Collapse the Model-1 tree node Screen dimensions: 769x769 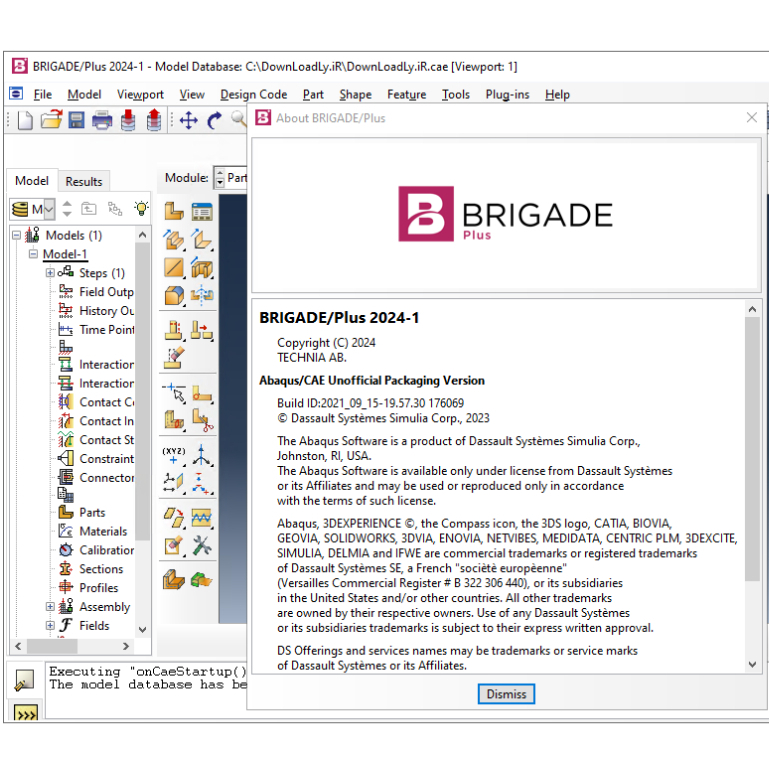point(33,254)
